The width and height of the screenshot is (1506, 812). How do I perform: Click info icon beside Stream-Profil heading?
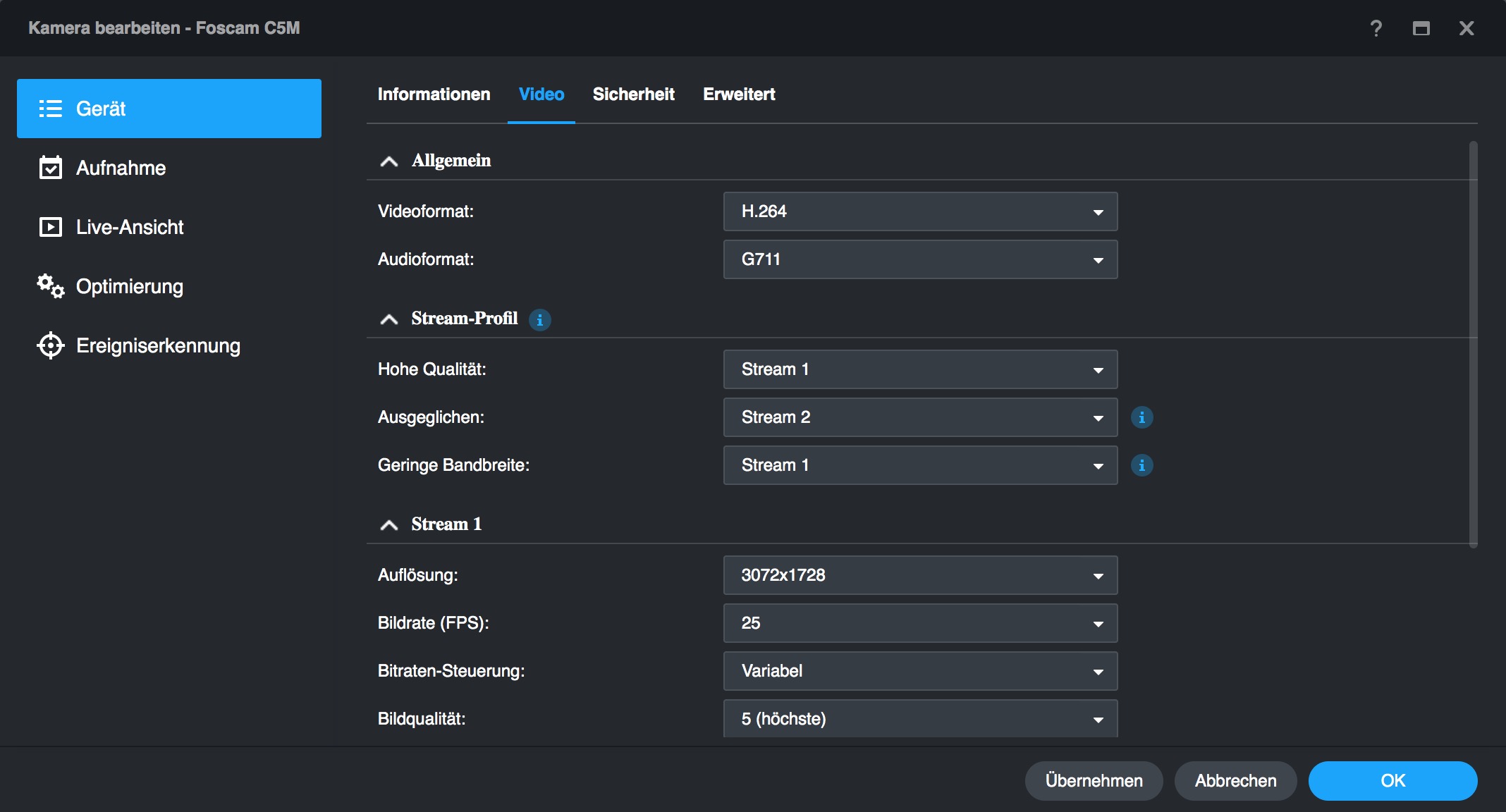coord(540,320)
